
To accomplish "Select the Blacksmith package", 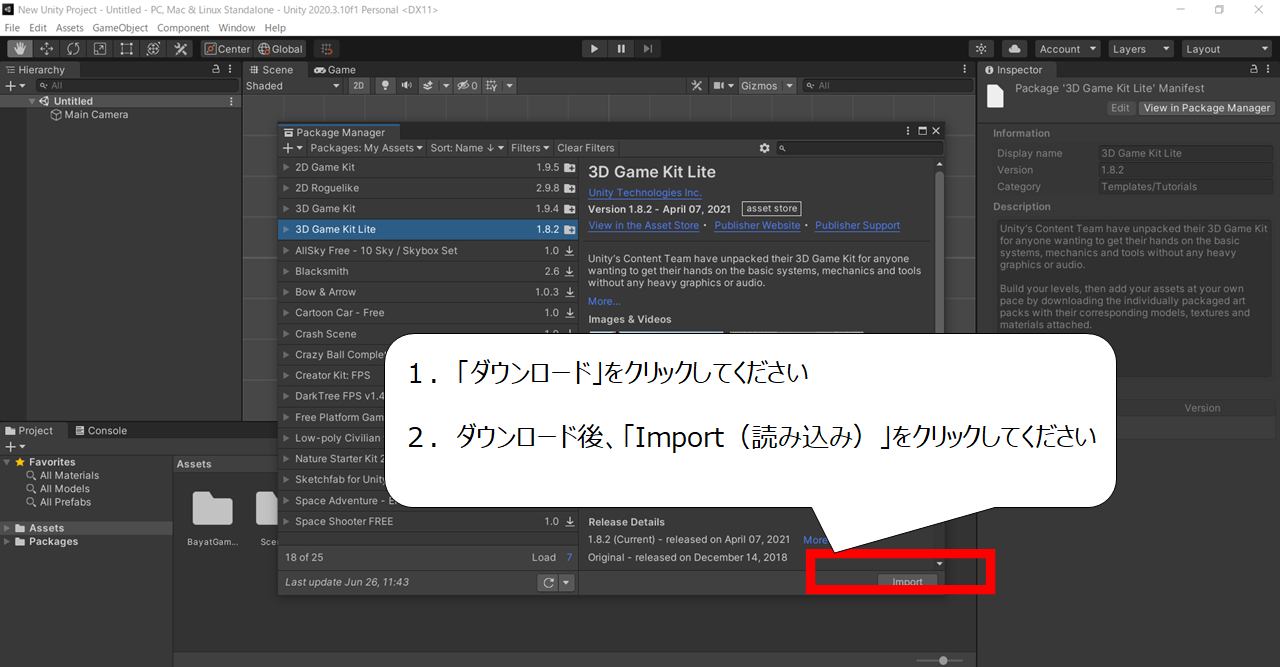I will (x=428, y=271).
